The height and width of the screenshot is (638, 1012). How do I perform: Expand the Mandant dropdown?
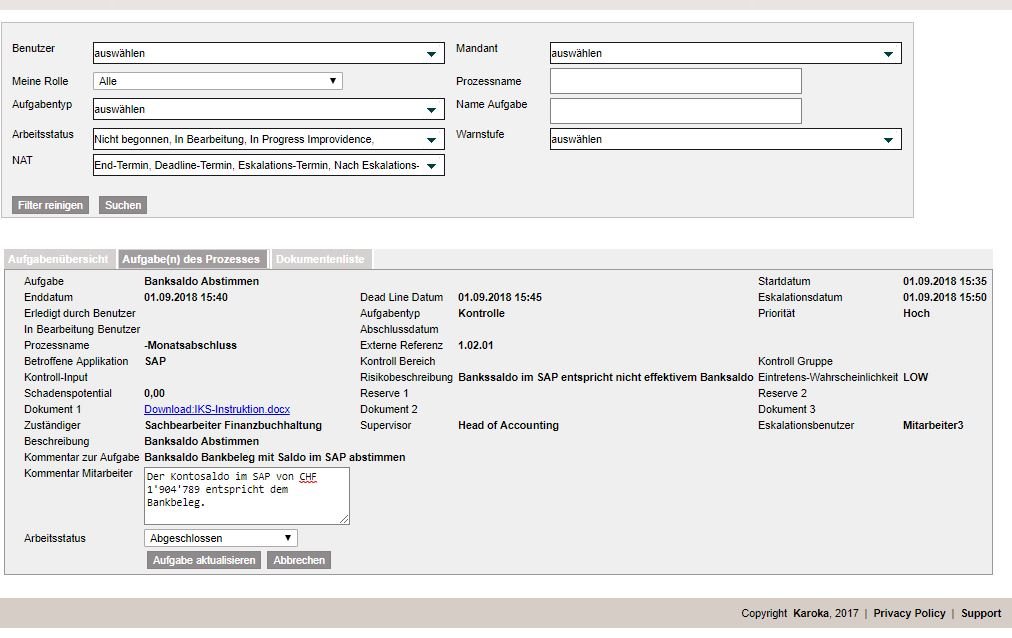(x=725, y=53)
